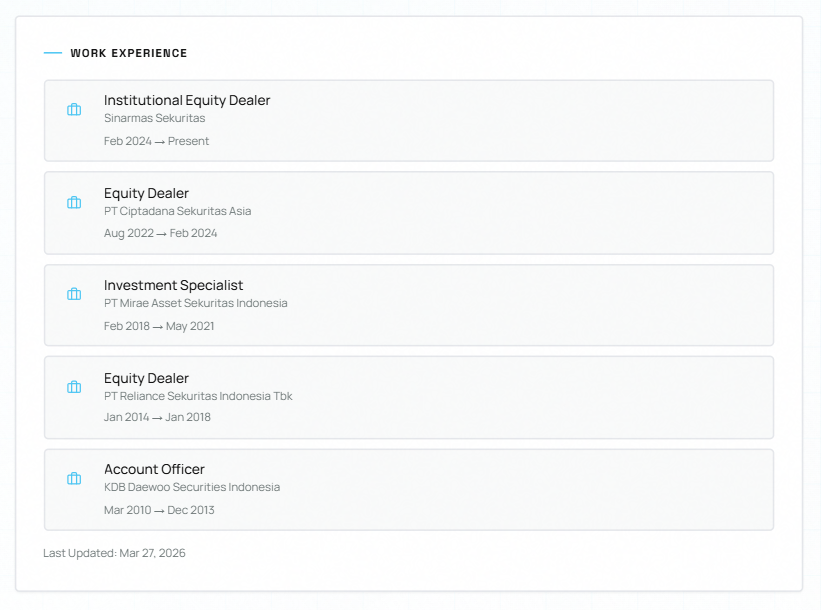Screen dimensions: 821x610
Task: Select the PT Ciptadana Sekuritas Asia company name
Action: [177, 211]
